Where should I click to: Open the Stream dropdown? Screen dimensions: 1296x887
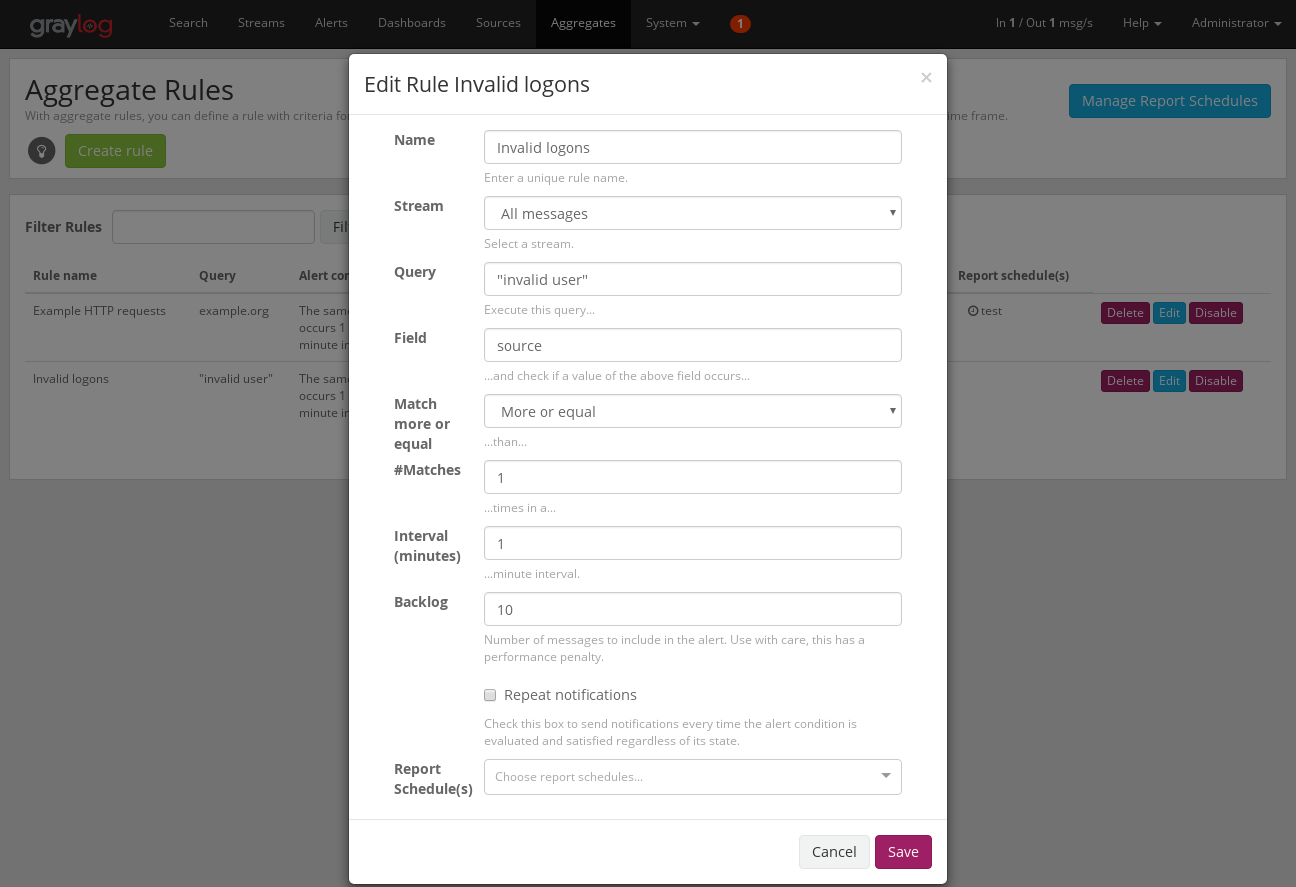pos(693,213)
